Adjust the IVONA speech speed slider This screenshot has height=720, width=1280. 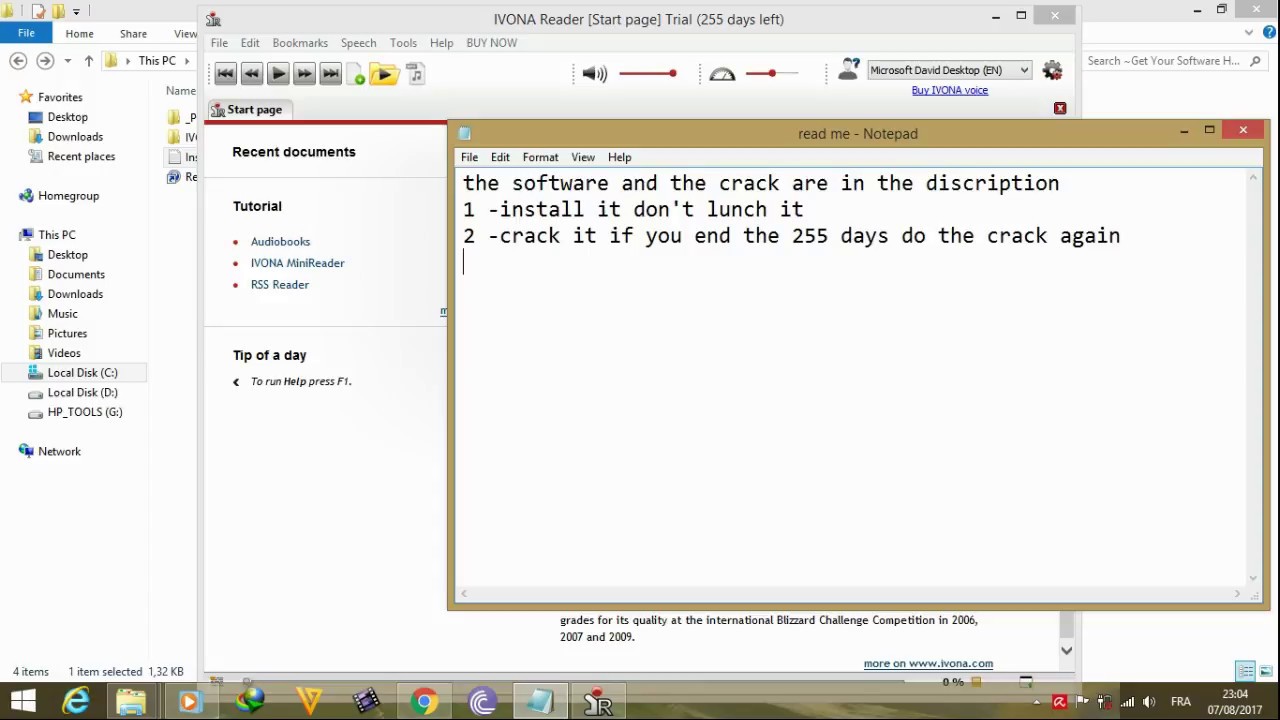pos(771,73)
